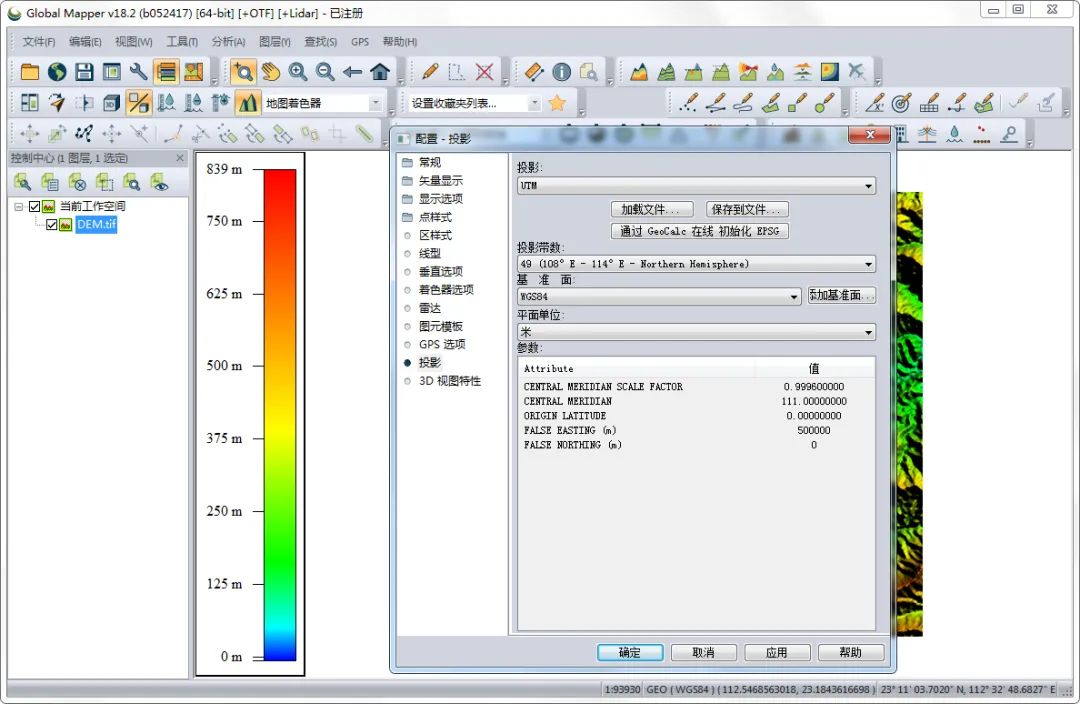Click the 取消 button
1080x704 pixels.
703,652
